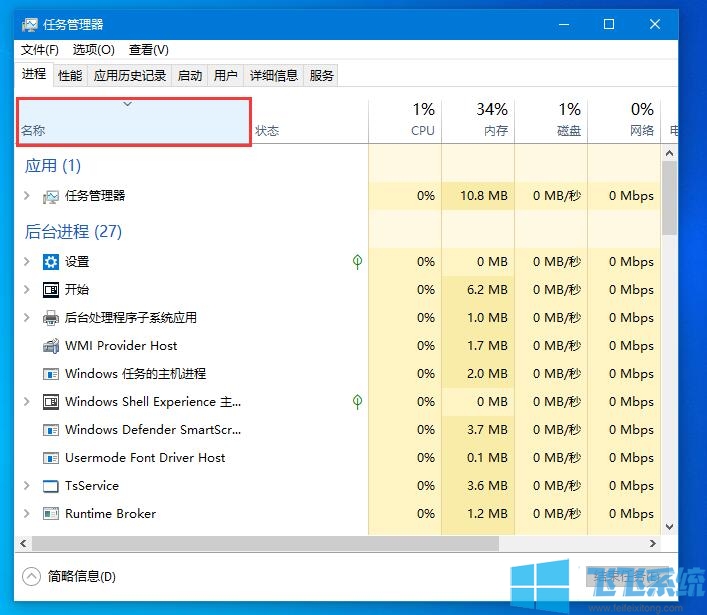The width and height of the screenshot is (707, 615).
Task: Click the 3.7 MB memory value
Action: [x=487, y=430]
